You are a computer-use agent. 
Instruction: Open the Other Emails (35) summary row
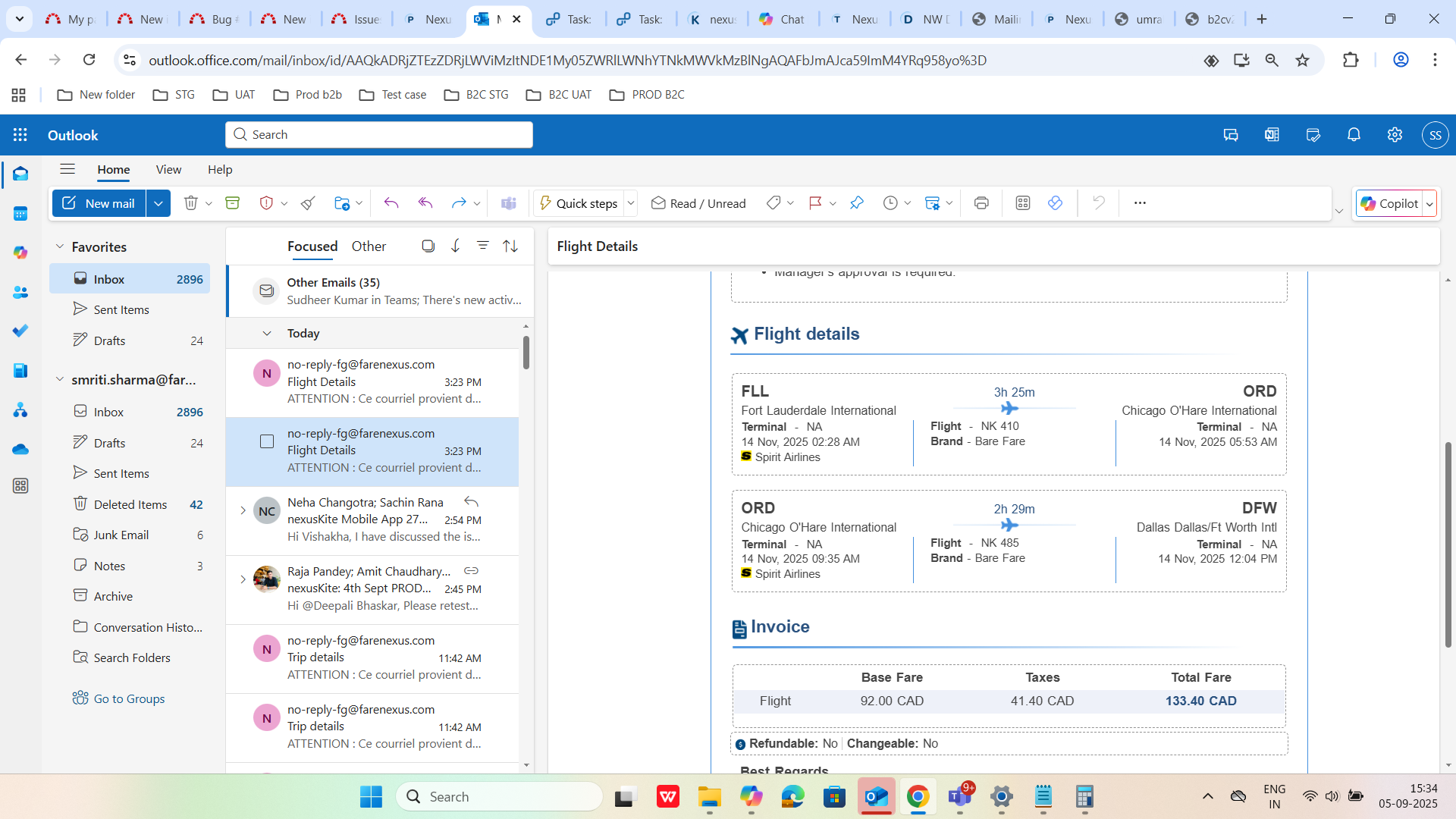click(381, 291)
